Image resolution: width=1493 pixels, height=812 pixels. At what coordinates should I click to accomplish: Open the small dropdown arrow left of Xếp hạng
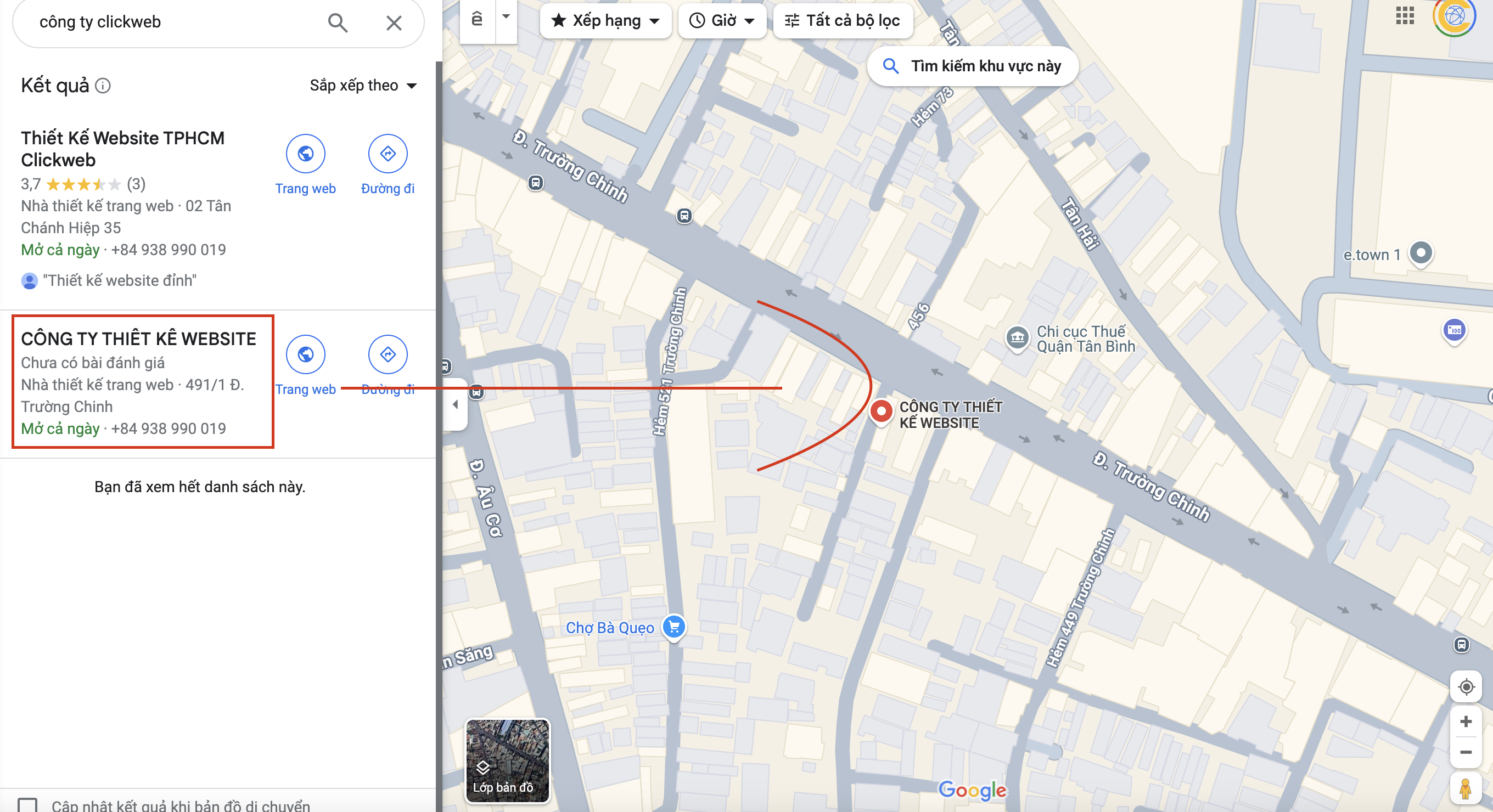coord(506,18)
